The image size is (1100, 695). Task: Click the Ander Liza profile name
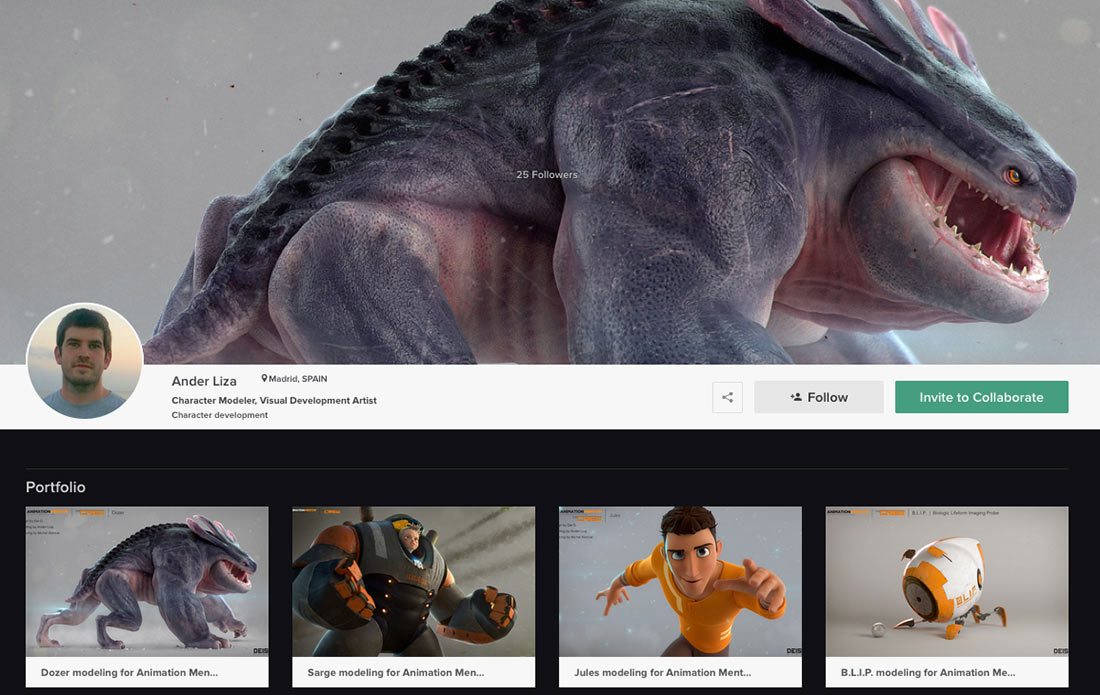[x=204, y=381]
